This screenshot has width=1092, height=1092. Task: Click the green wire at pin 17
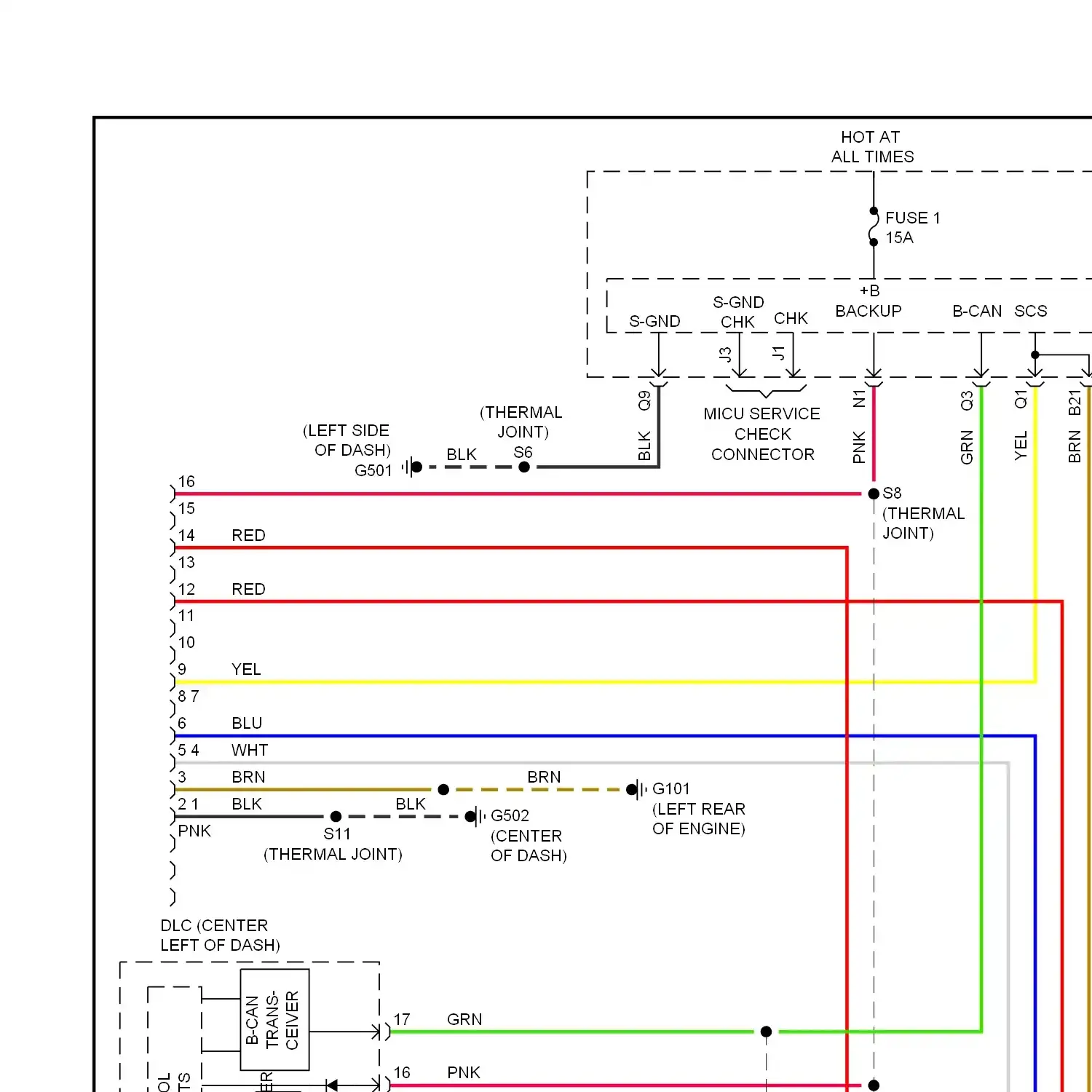pyautogui.click(x=571, y=1032)
